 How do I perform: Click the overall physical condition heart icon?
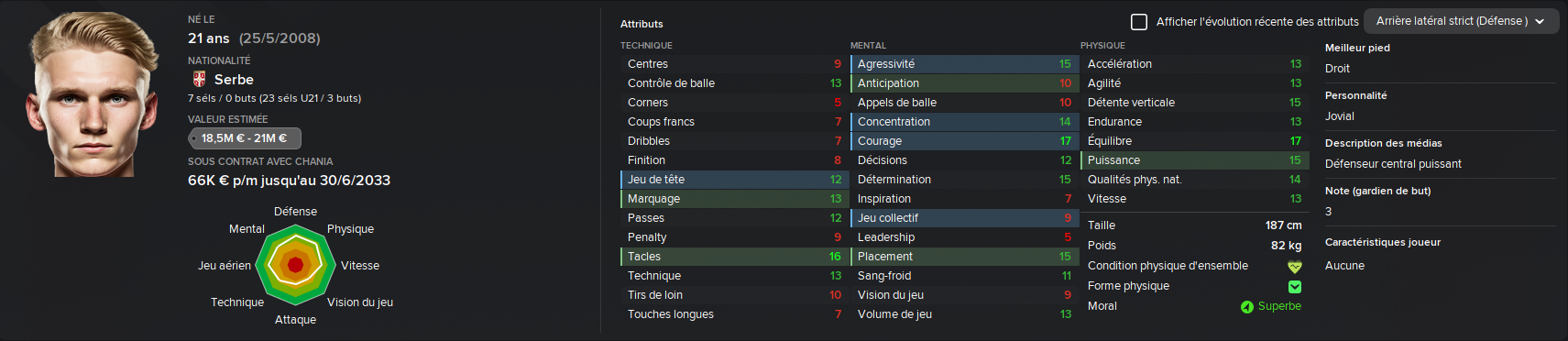(1295, 267)
